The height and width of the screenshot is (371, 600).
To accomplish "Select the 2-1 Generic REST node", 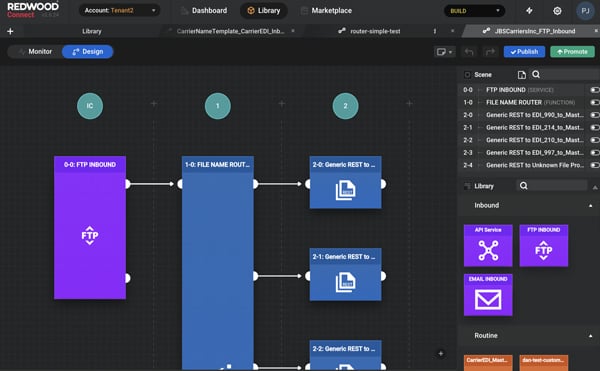I will click(x=346, y=274).
